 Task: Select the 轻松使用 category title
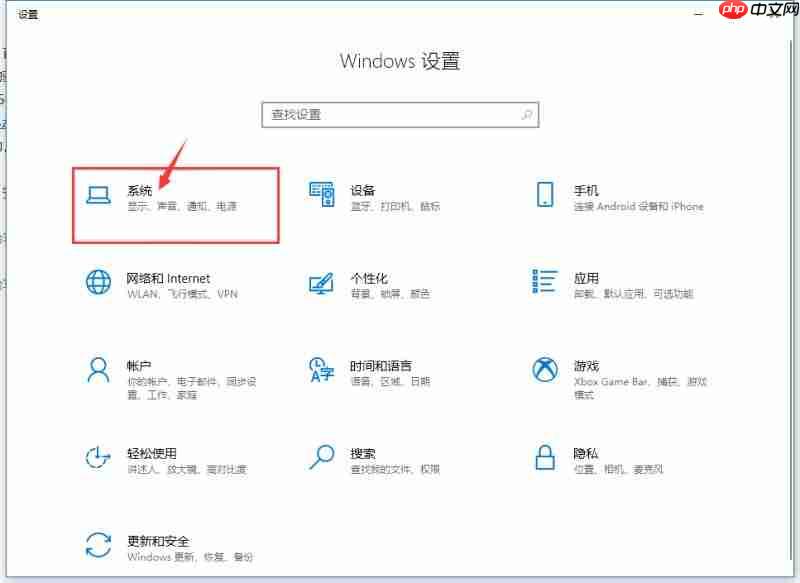pyautogui.click(x=152, y=453)
